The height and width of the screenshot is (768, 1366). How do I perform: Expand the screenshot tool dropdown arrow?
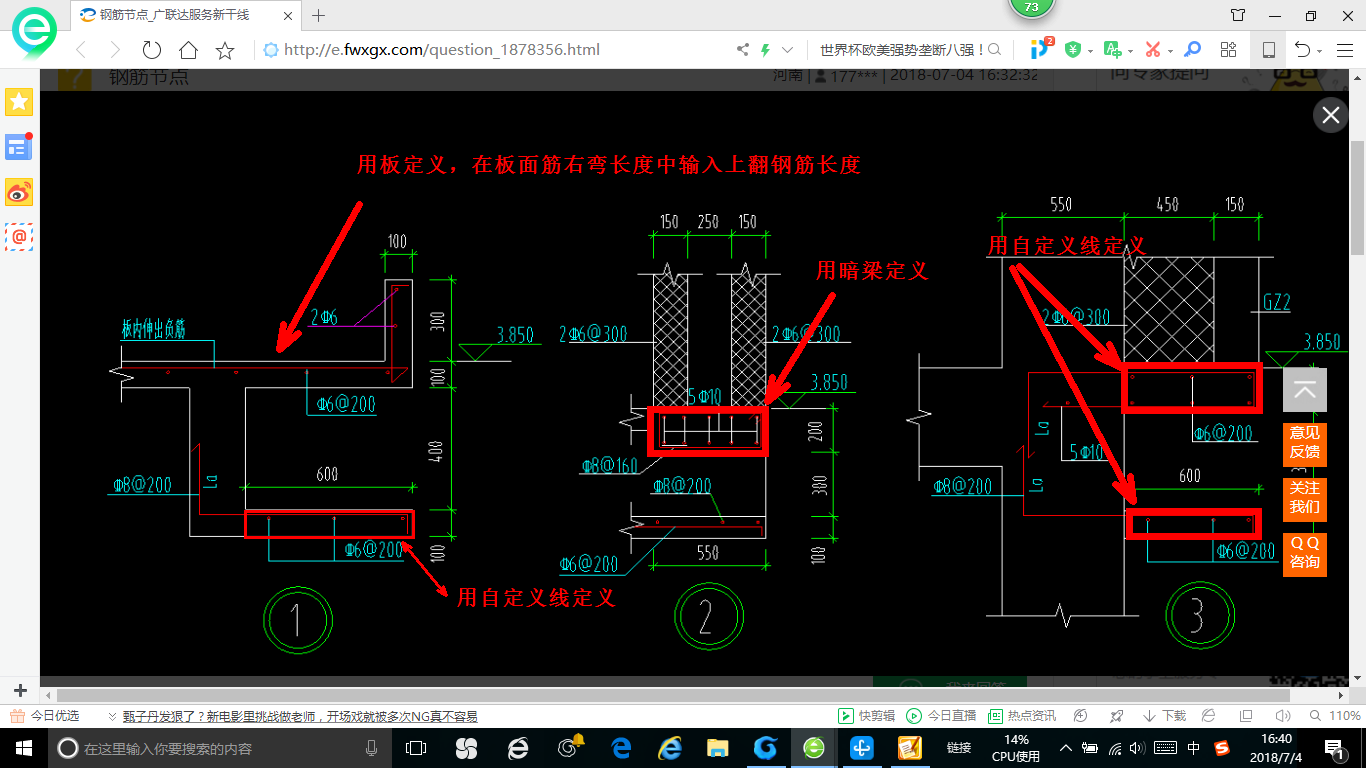(1170, 51)
